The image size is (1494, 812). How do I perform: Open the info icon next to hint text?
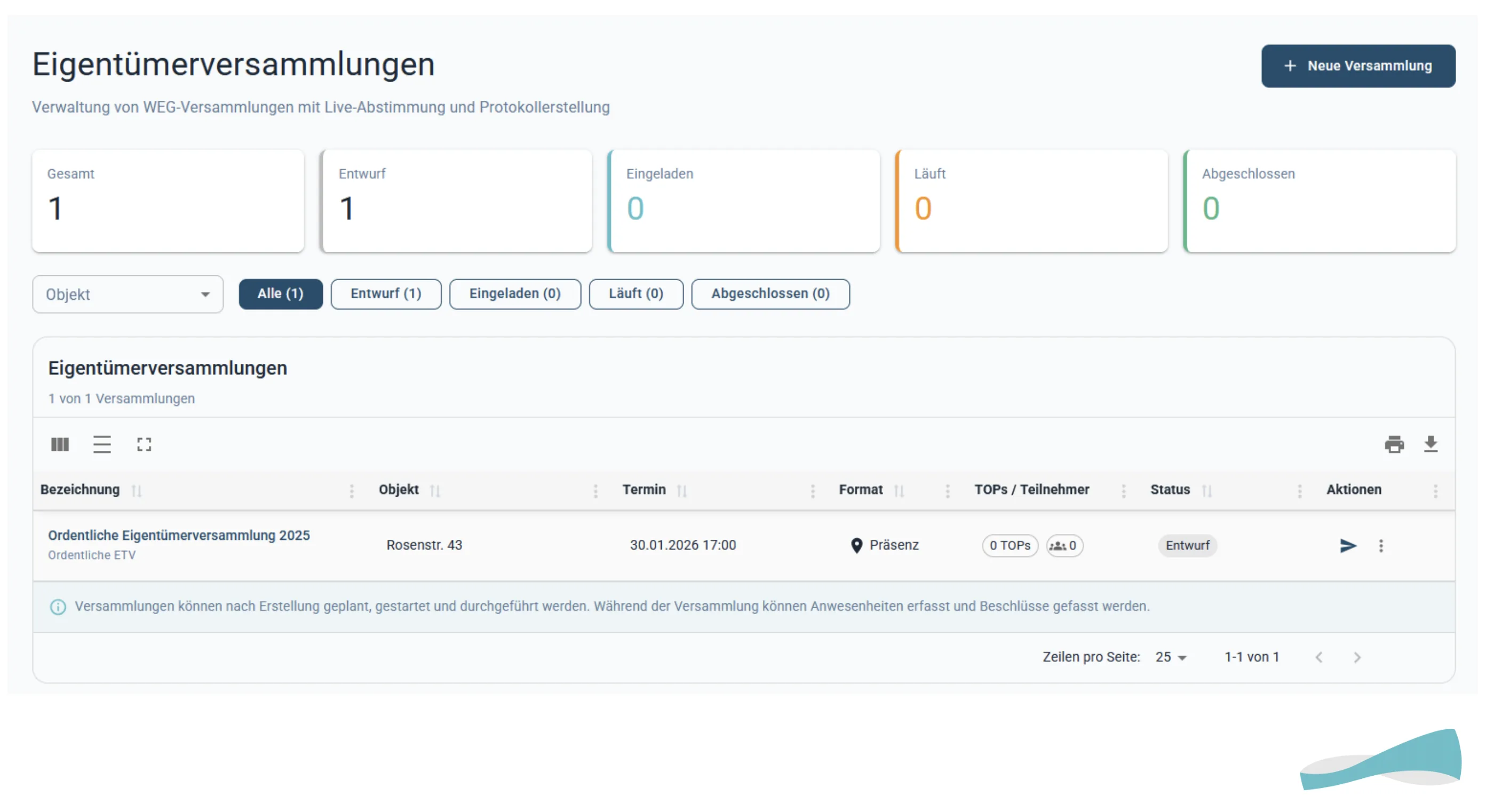pos(59,607)
